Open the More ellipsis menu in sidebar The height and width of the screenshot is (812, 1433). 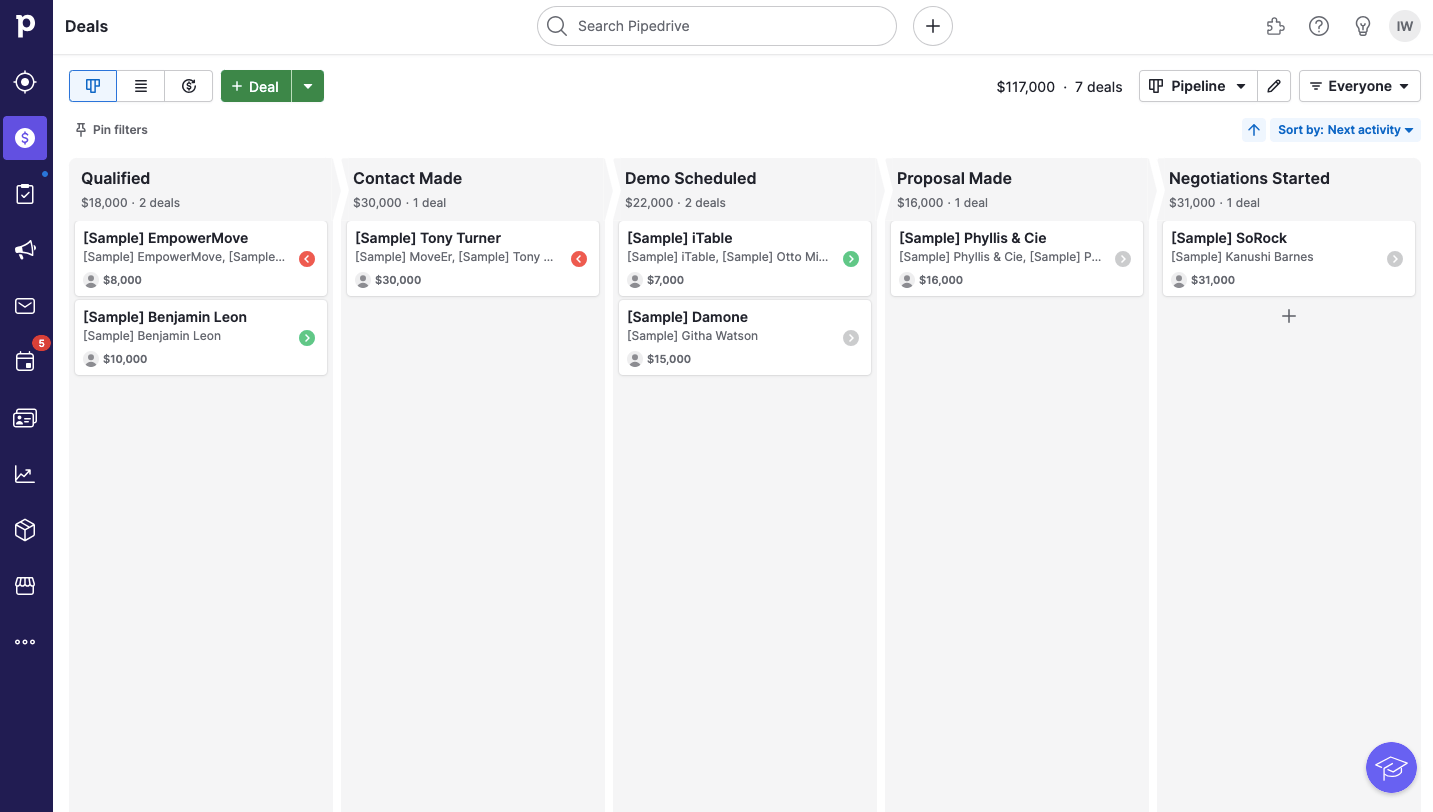click(26, 642)
